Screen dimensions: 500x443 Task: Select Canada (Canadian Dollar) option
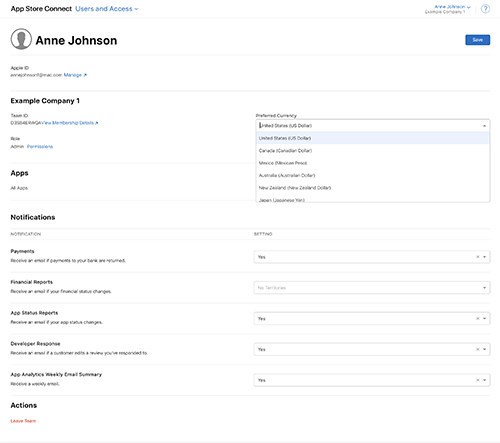point(373,151)
